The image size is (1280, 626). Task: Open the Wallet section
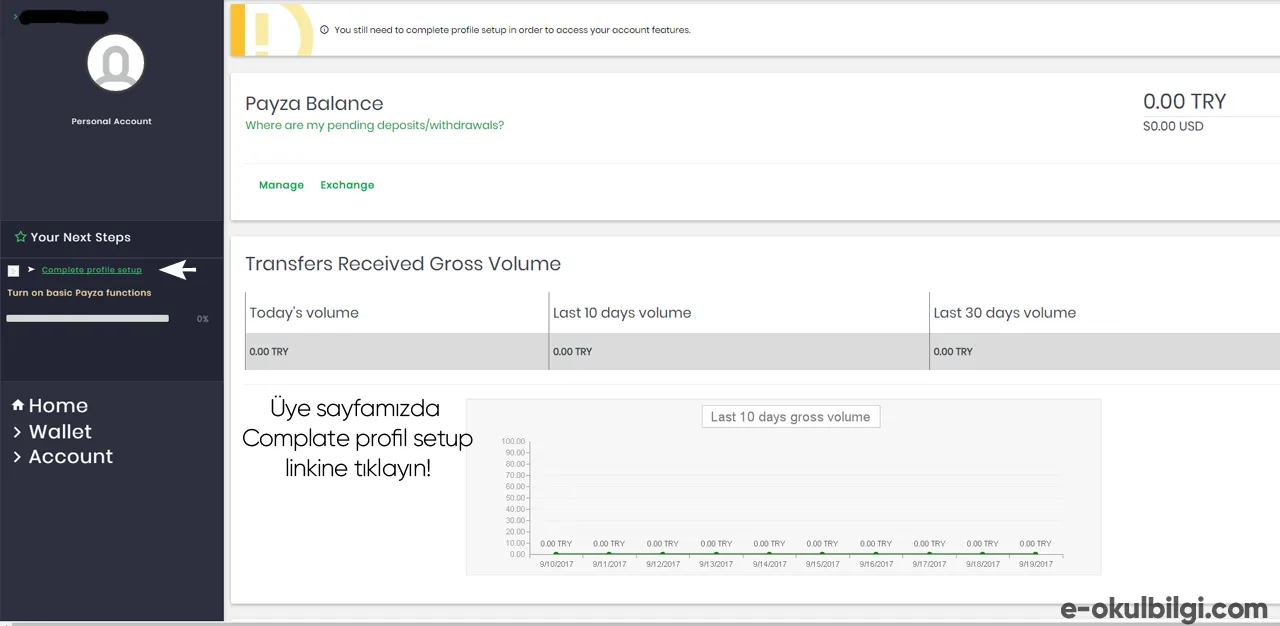tap(60, 432)
